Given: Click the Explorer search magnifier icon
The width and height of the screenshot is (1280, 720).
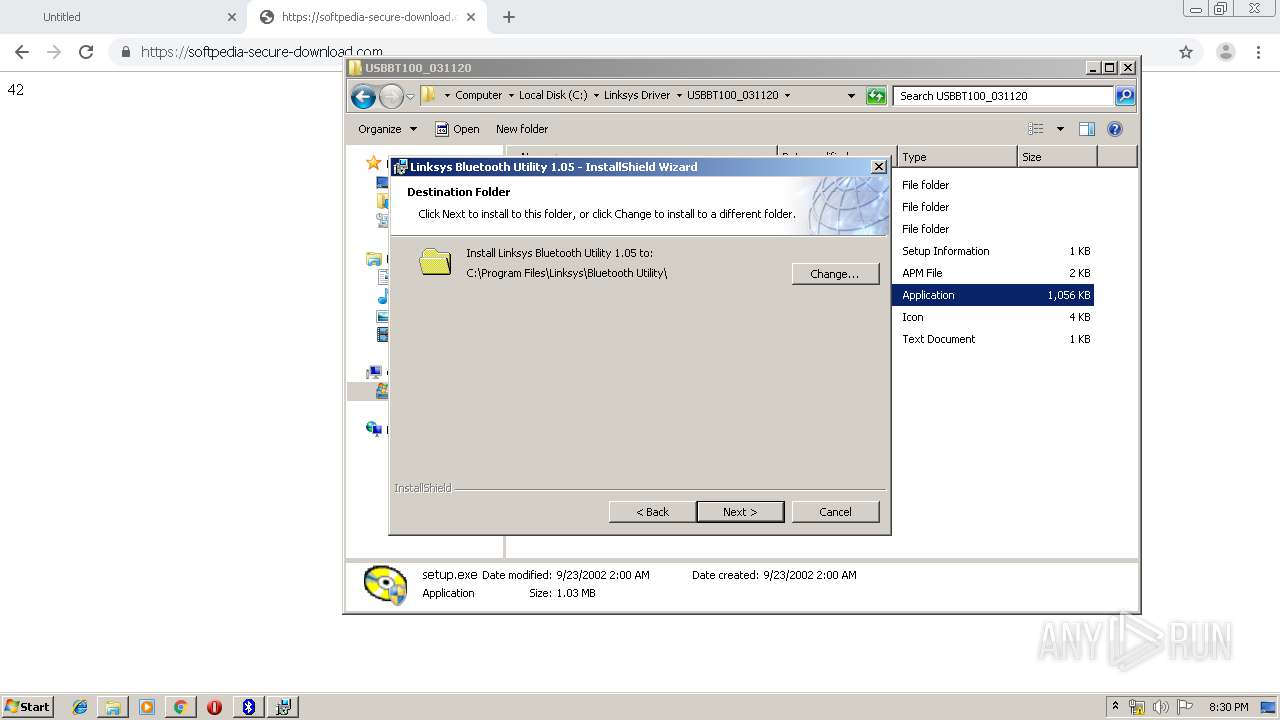Looking at the screenshot, I should [1125, 96].
